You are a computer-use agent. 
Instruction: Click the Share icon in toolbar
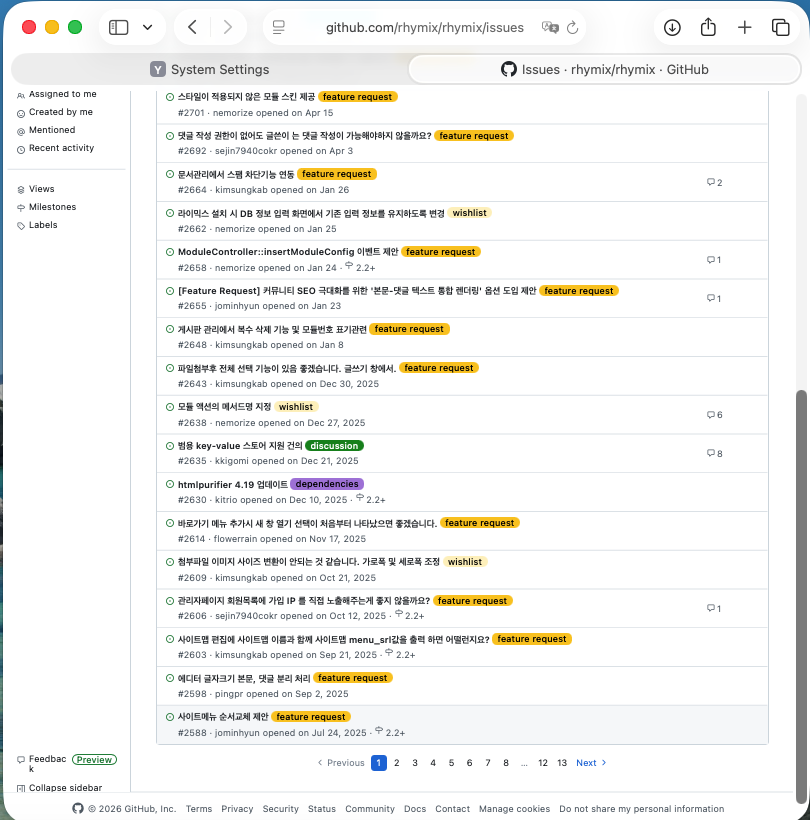coord(708,27)
